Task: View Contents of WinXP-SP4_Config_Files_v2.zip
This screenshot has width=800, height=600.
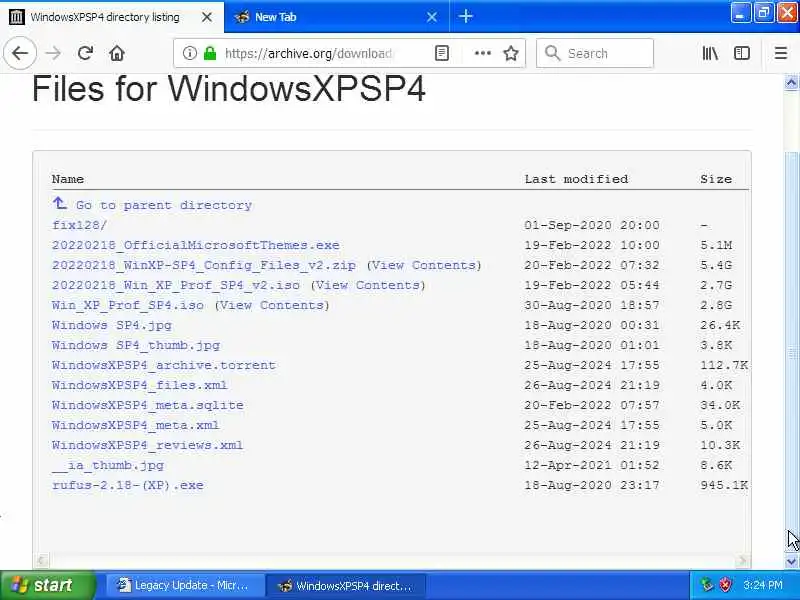Action: 424,265
